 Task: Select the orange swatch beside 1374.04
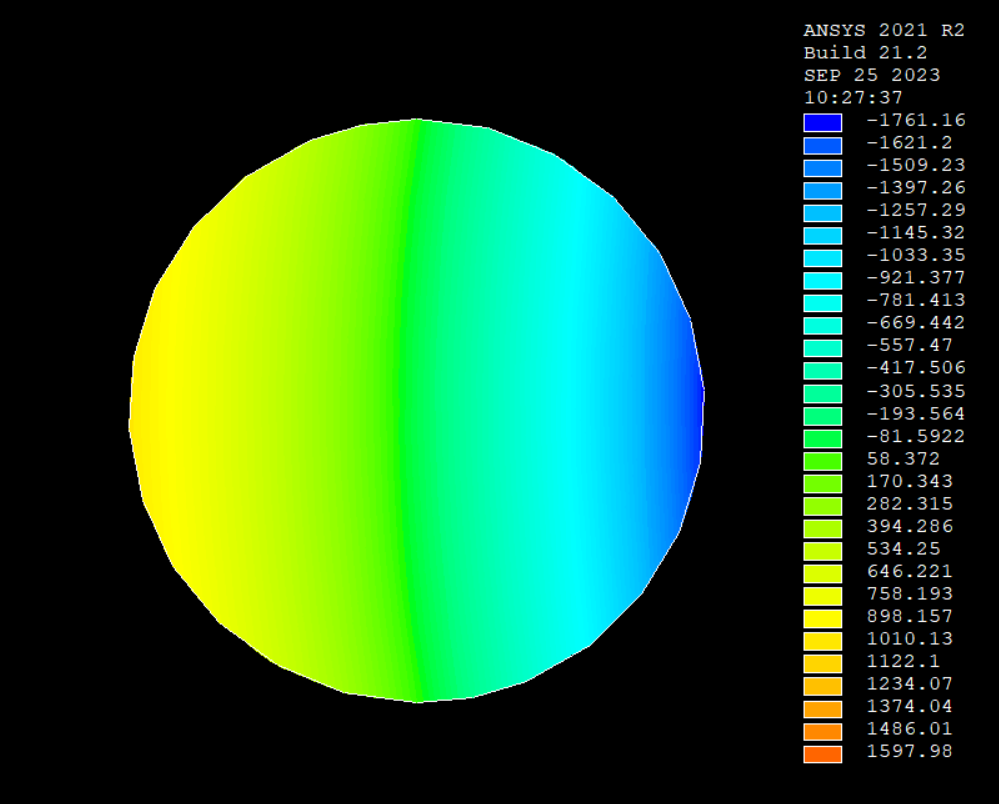[x=823, y=708]
